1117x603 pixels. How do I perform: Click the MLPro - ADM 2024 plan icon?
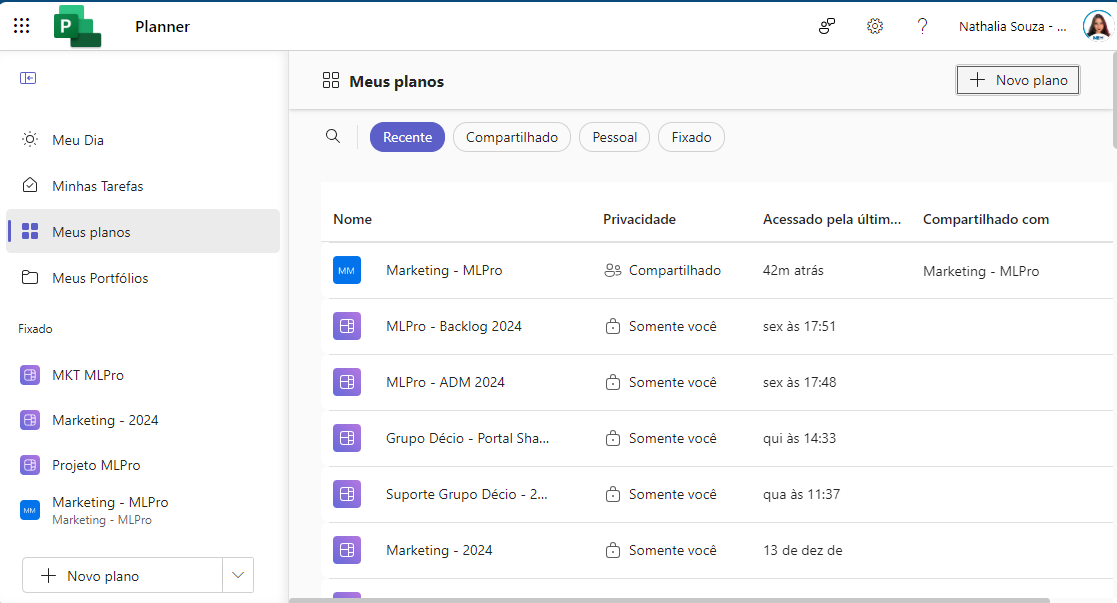[x=347, y=382]
